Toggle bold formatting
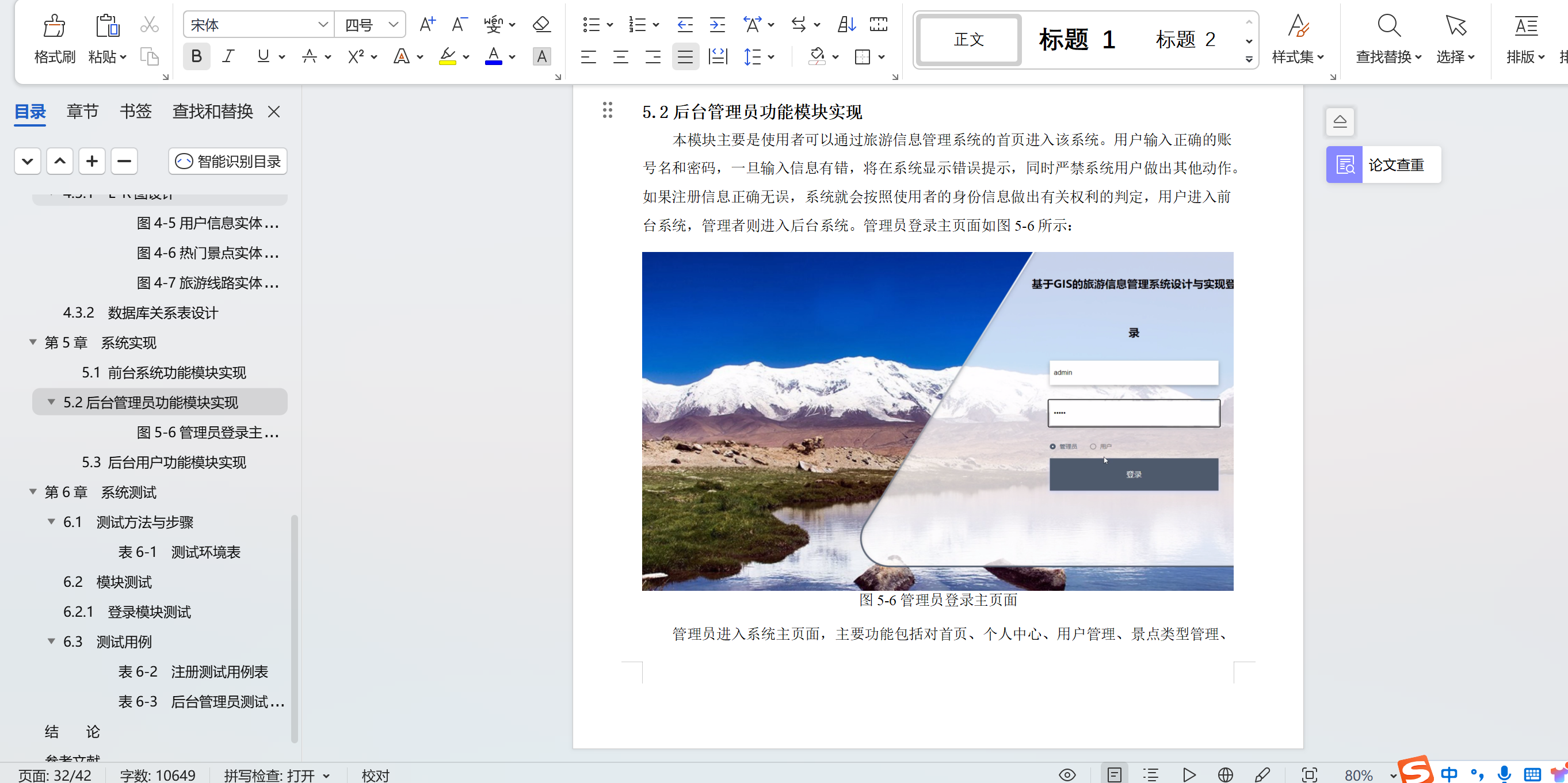This screenshot has width=1568, height=783. click(196, 56)
